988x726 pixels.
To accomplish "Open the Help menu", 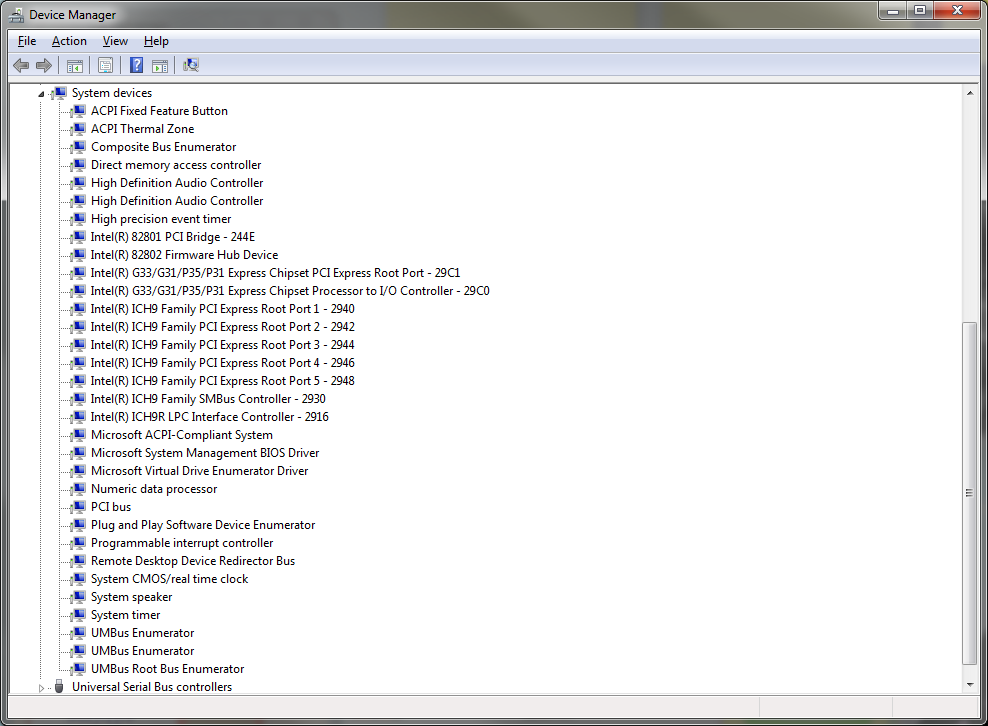I will click(x=156, y=41).
